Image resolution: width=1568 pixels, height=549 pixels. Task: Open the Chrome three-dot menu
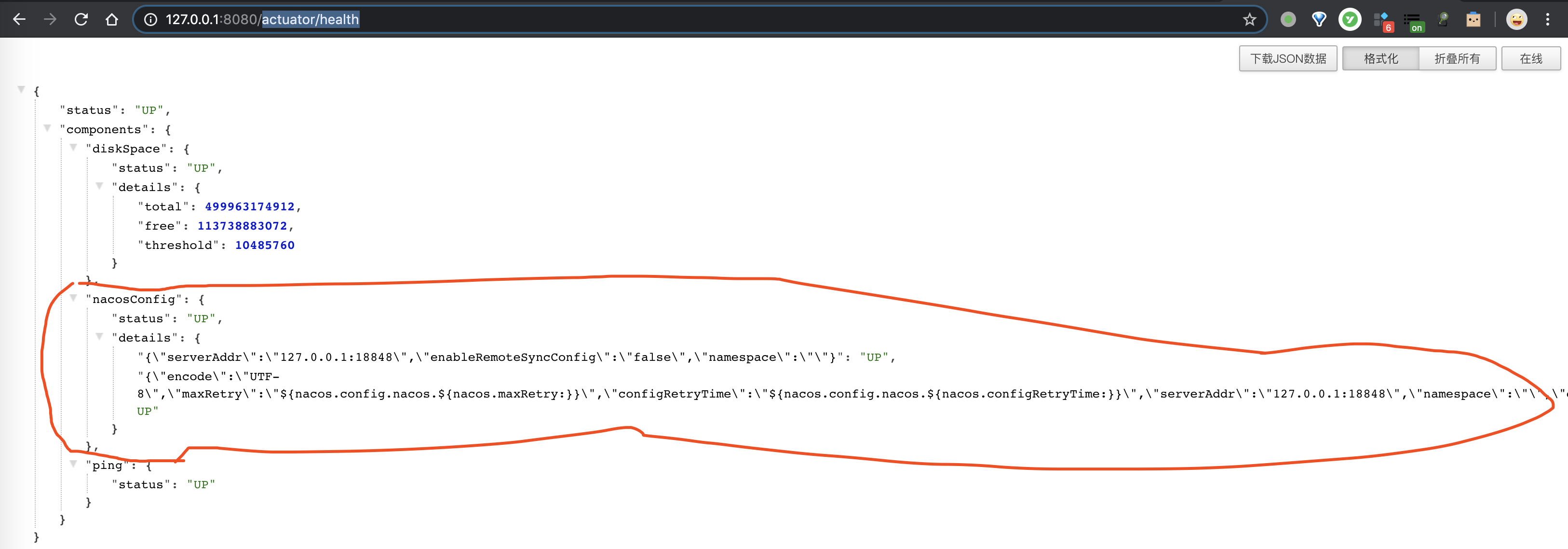[x=1547, y=19]
